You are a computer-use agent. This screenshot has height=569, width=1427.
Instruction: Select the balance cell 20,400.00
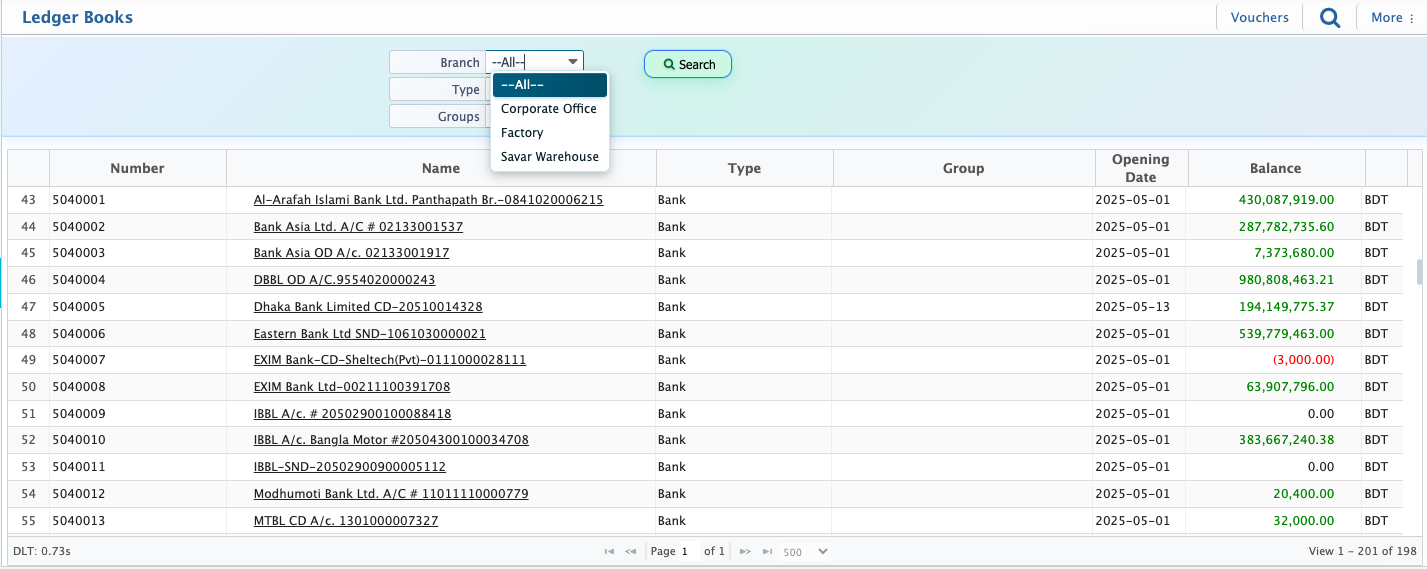coord(1275,494)
